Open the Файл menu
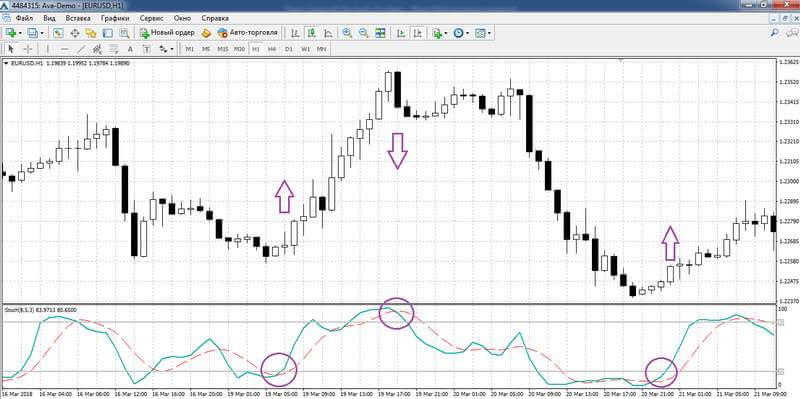800x399 pixels. [24, 18]
